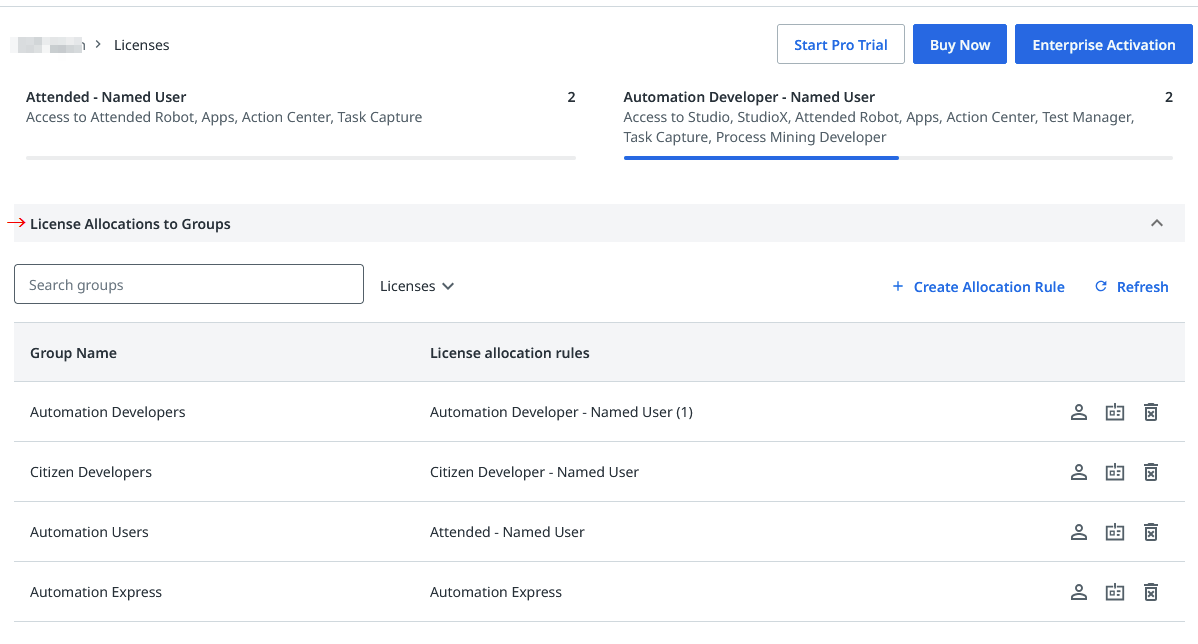Click the person icon for Citizen Developers
The height and width of the screenshot is (644, 1198).
coord(1079,472)
